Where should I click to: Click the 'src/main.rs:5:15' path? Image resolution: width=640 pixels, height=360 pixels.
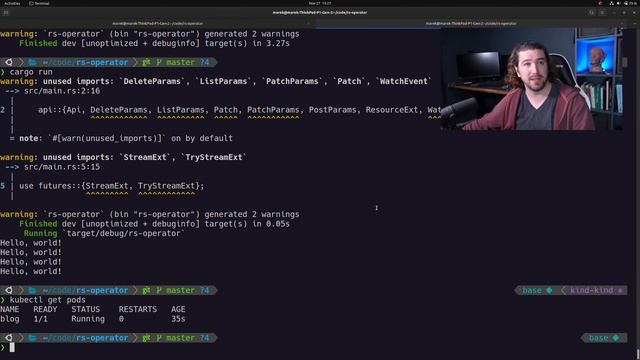pyautogui.click(x=62, y=167)
